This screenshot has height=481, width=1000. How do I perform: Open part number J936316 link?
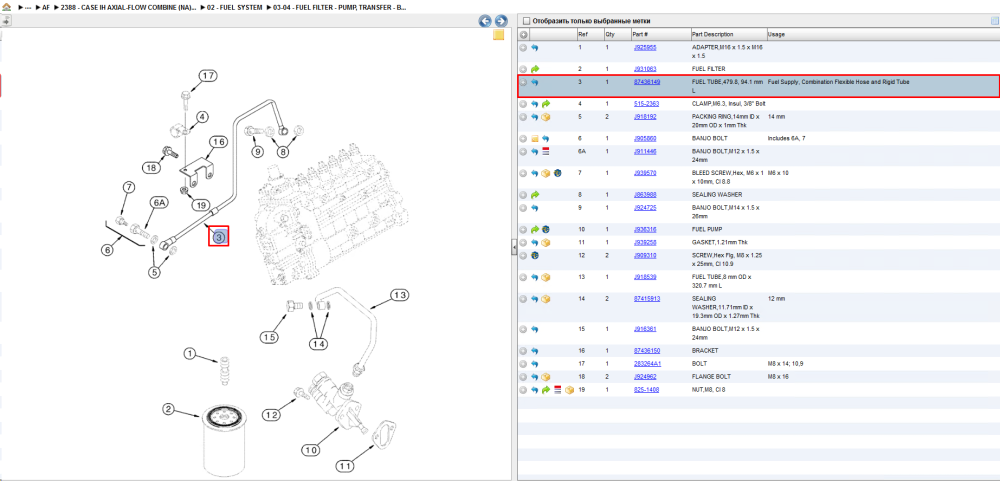[x=645, y=229]
